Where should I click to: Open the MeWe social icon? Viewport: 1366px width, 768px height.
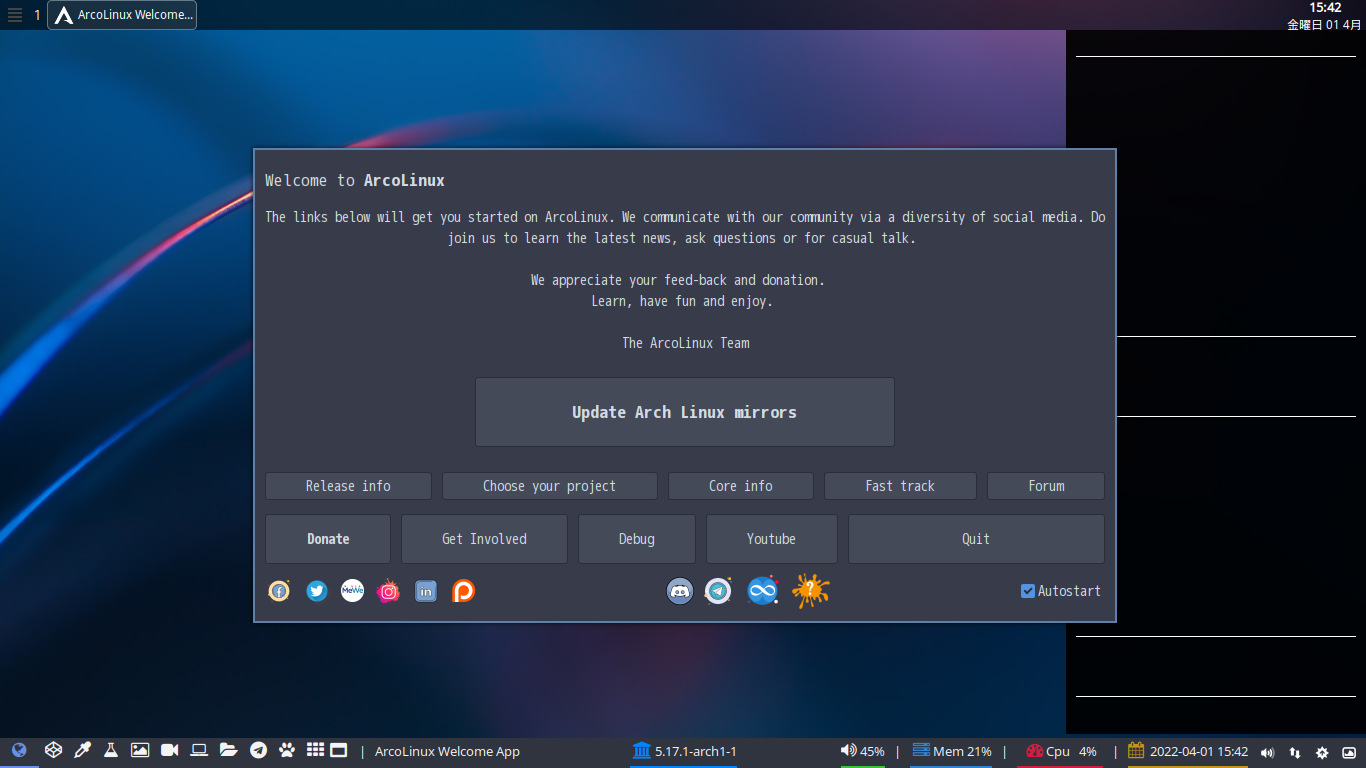(352, 591)
